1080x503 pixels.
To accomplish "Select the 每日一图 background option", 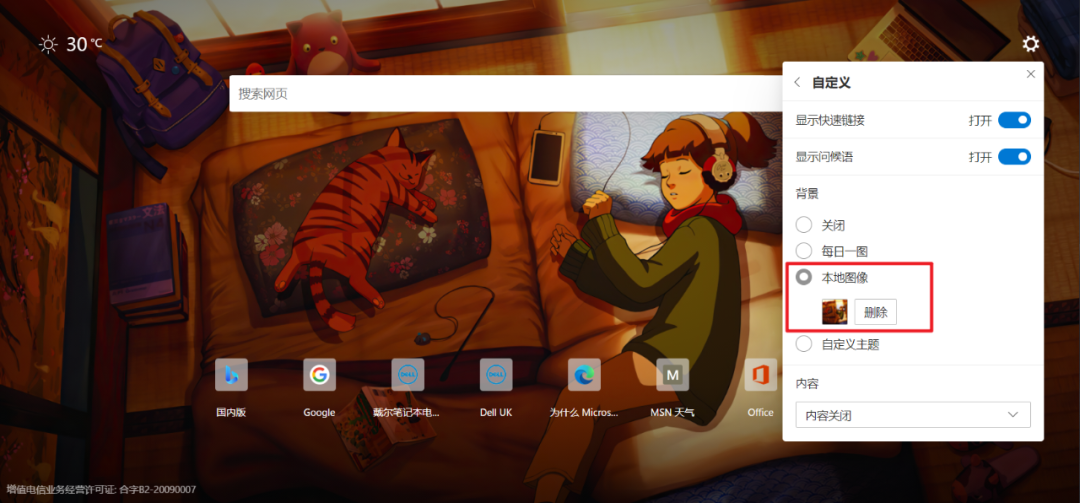I will click(x=804, y=251).
